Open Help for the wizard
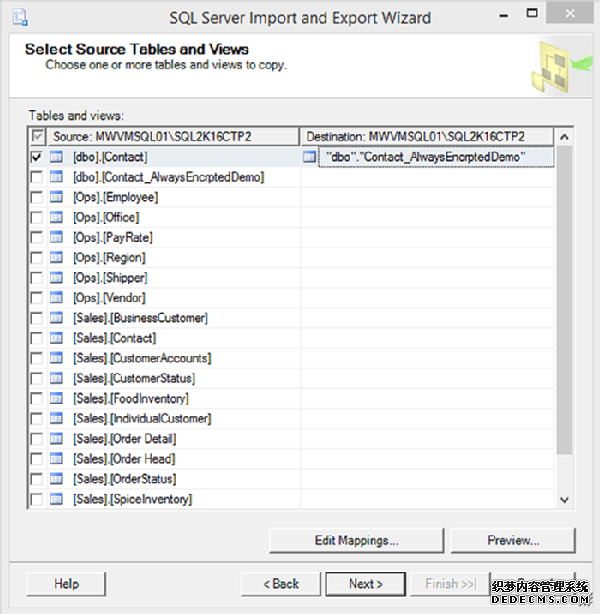The image size is (600, 614). [x=66, y=584]
